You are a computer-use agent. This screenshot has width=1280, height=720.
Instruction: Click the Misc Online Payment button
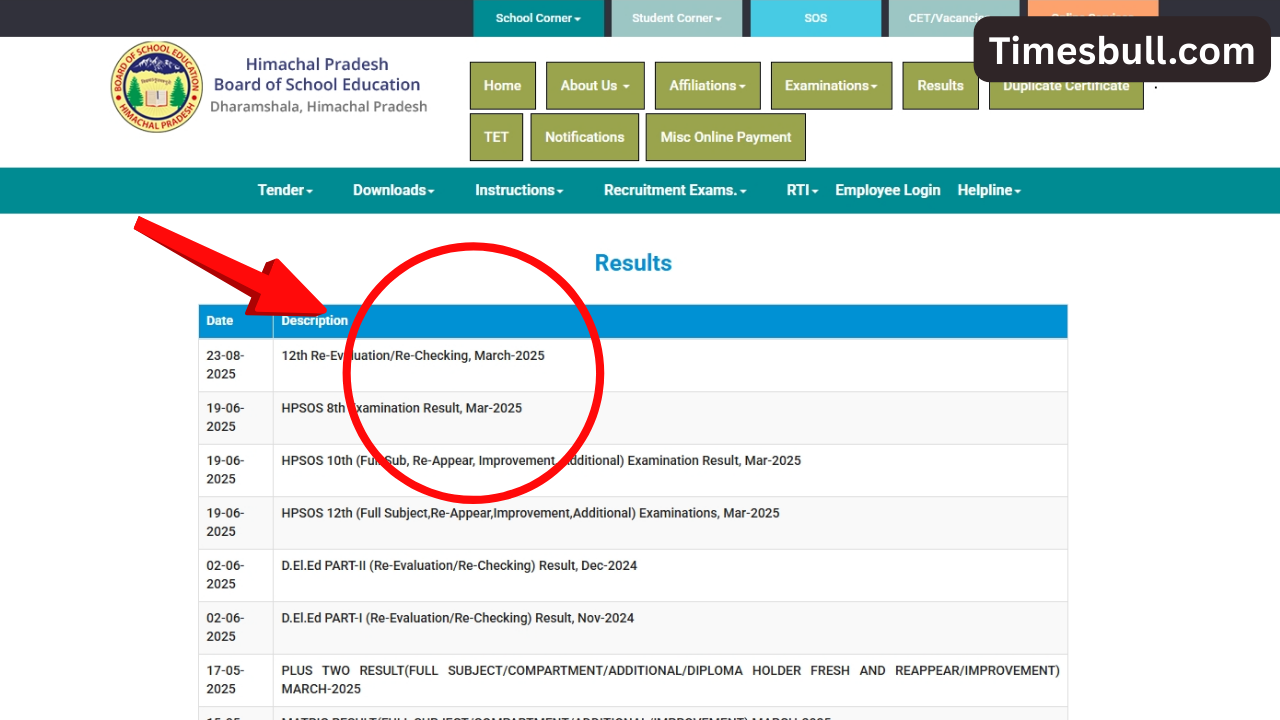[725, 137]
